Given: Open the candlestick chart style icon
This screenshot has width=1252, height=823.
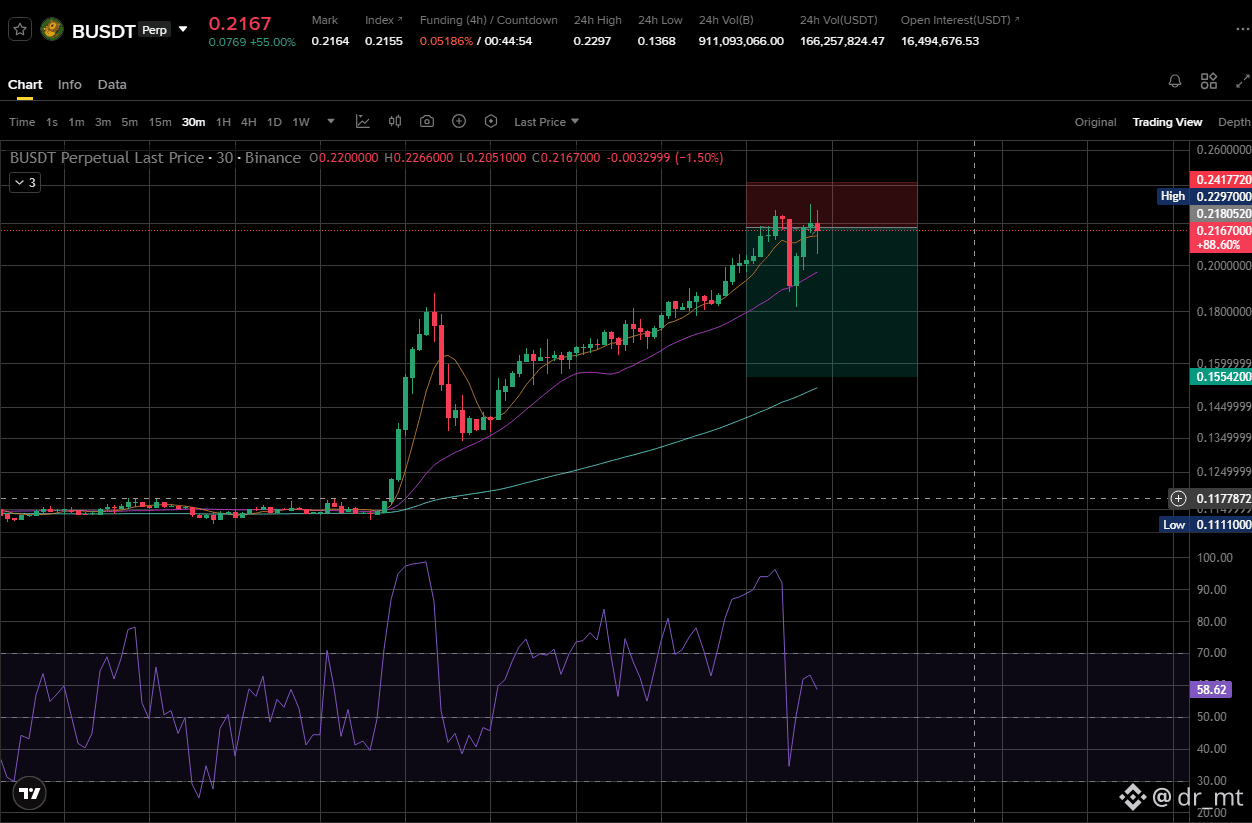Looking at the screenshot, I should point(395,122).
